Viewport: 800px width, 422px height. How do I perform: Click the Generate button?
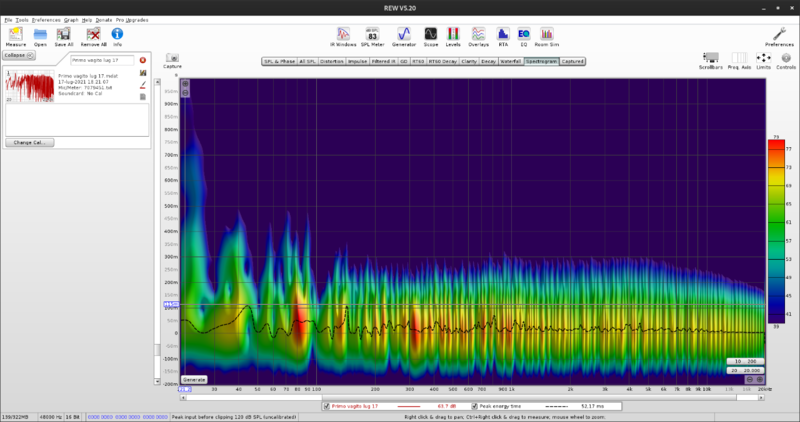[194, 379]
